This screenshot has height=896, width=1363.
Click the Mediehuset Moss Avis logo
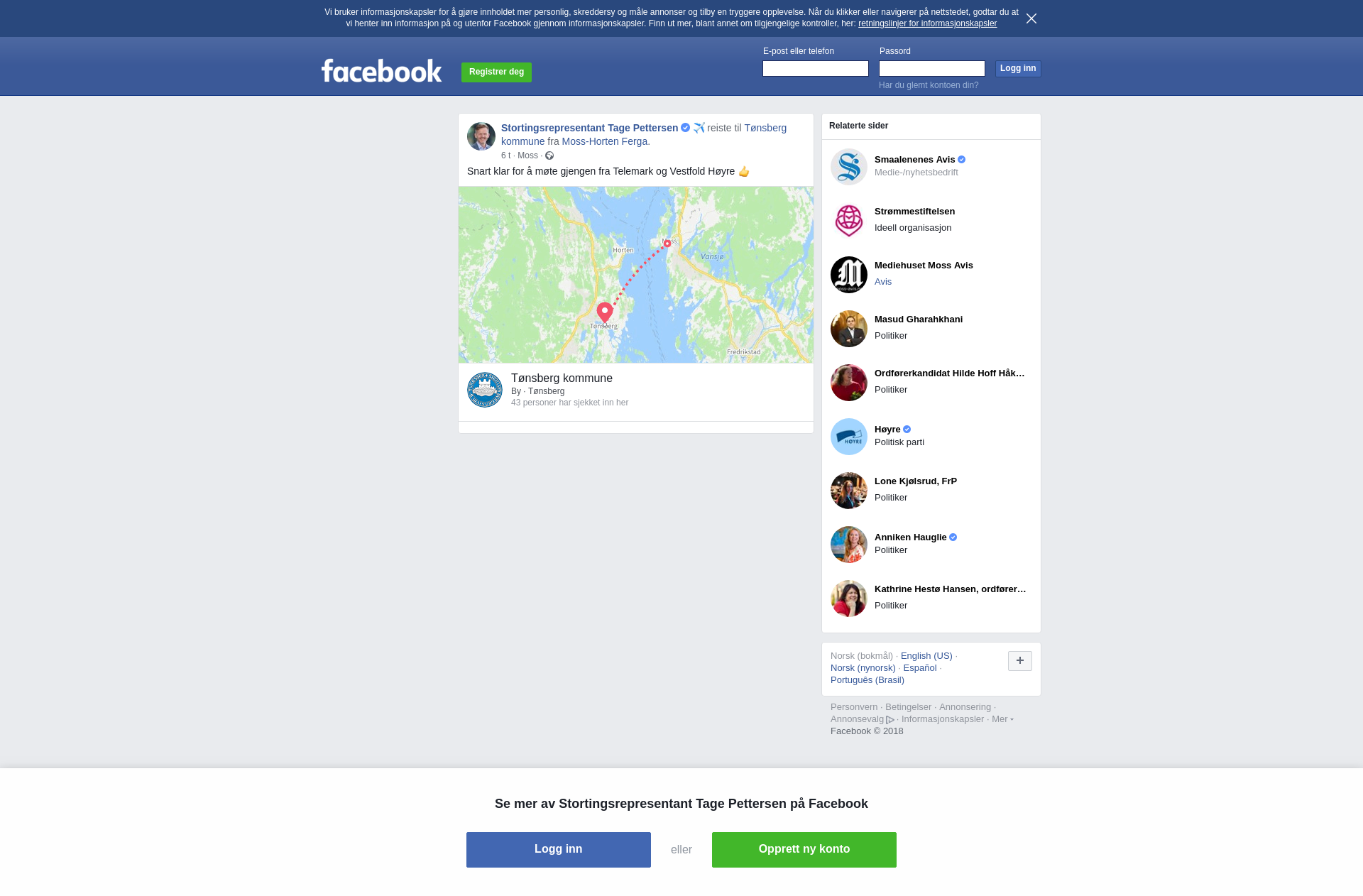[x=849, y=275]
